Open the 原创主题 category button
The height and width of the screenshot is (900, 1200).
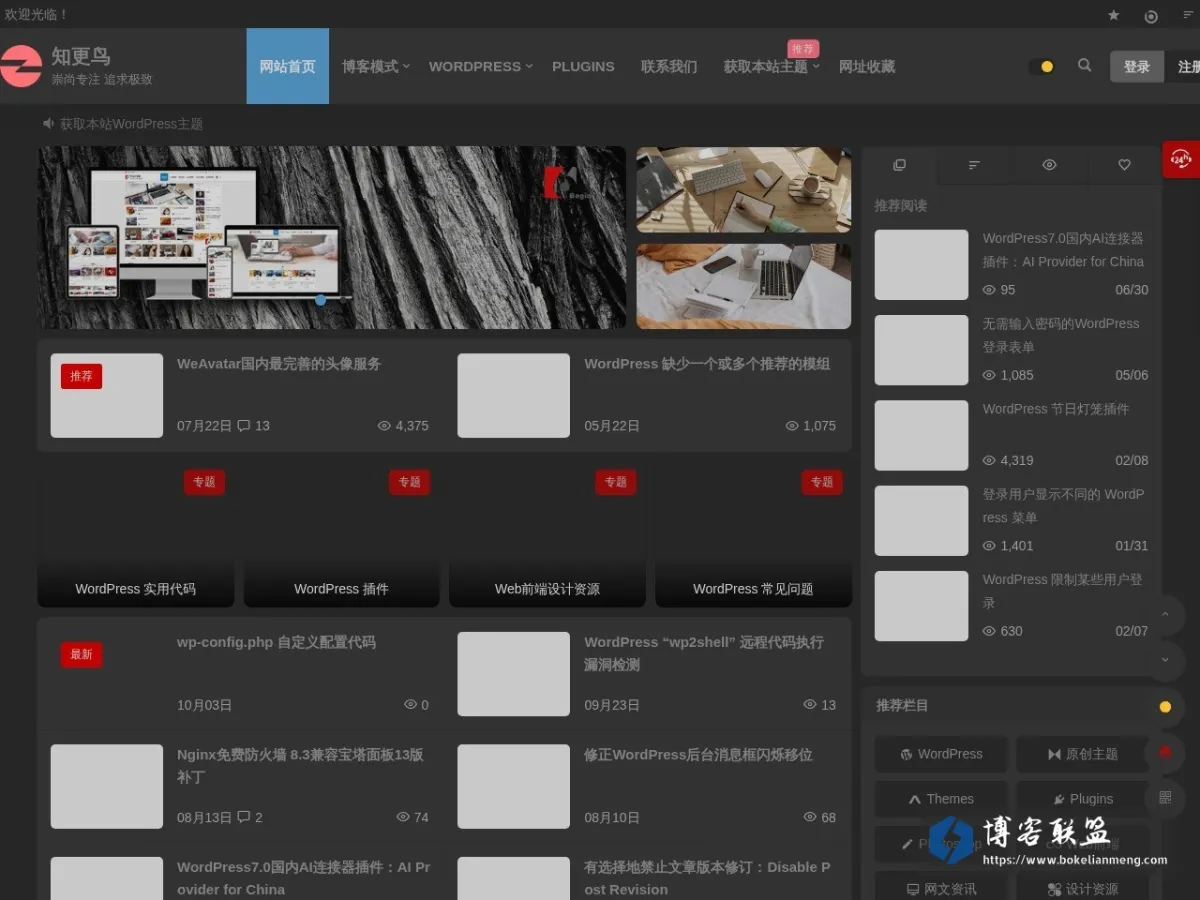tap(1083, 754)
